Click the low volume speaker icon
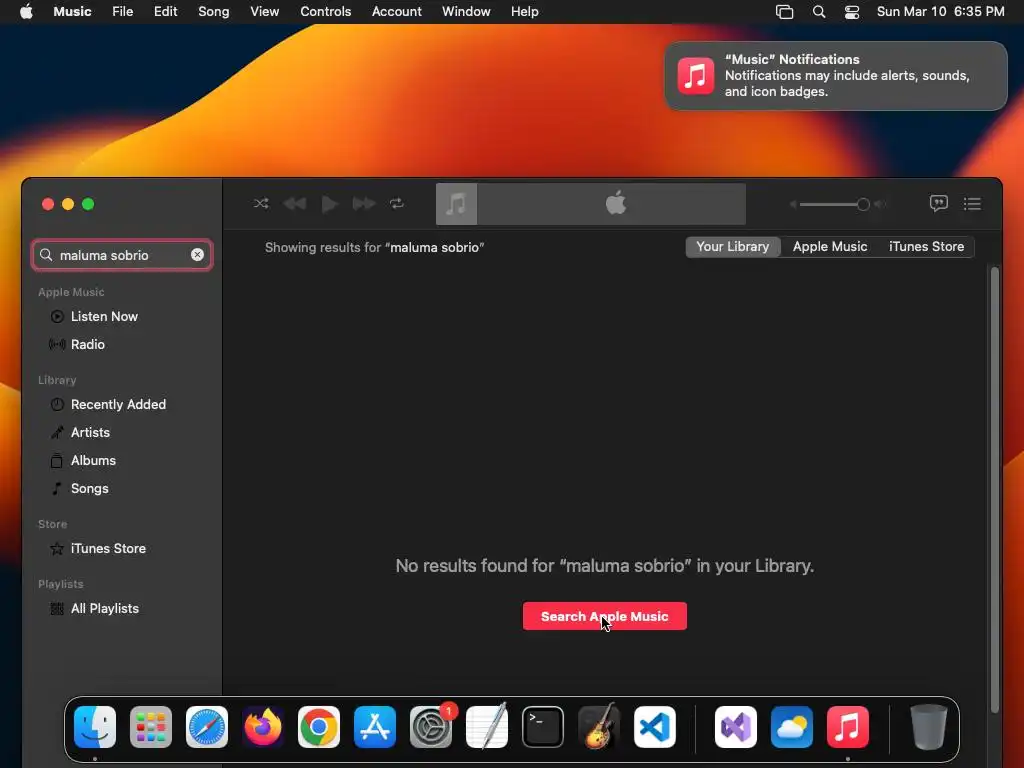Image resolution: width=1024 pixels, height=768 pixels. [x=793, y=204]
